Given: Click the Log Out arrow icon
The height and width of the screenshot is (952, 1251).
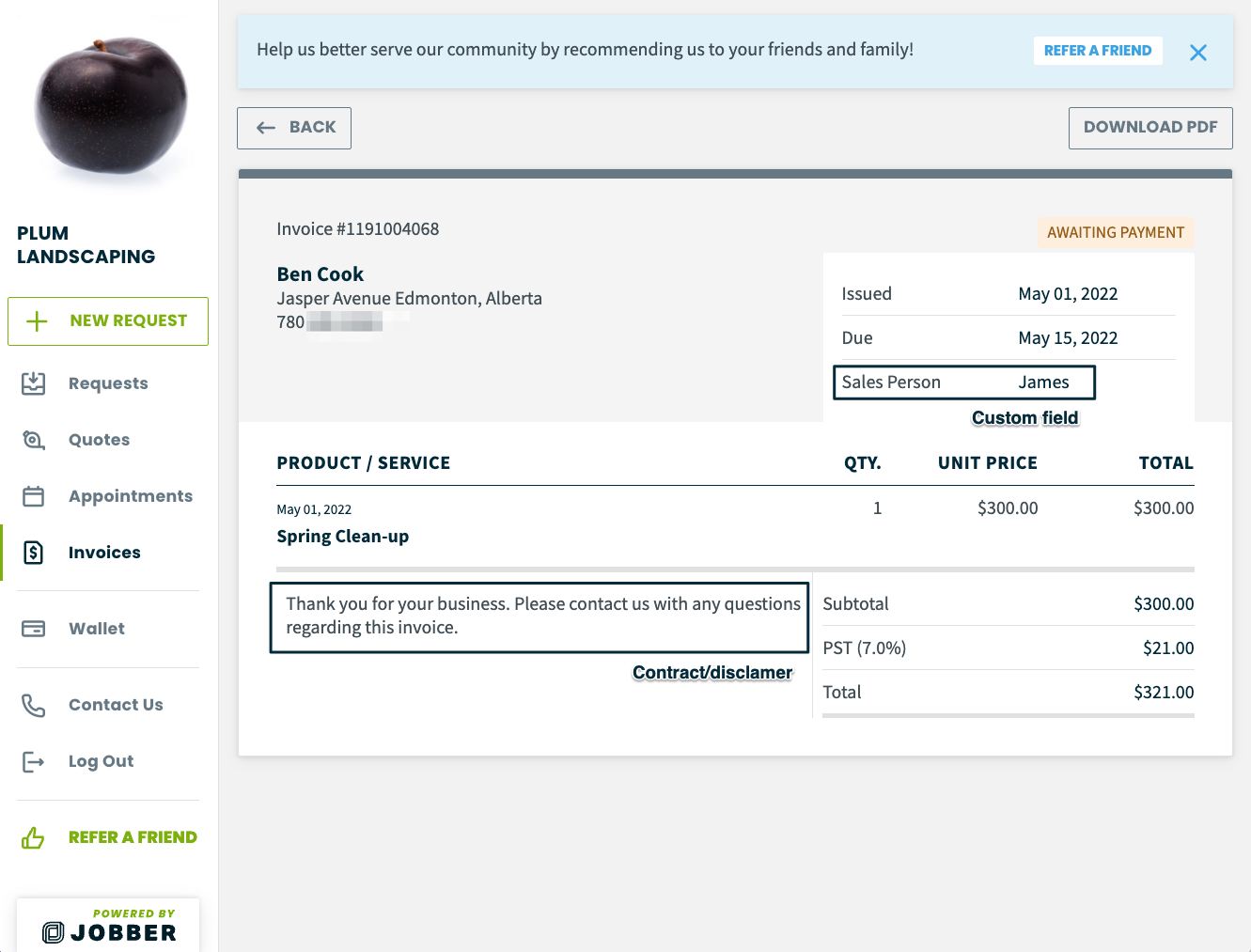Looking at the screenshot, I should [34, 761].
